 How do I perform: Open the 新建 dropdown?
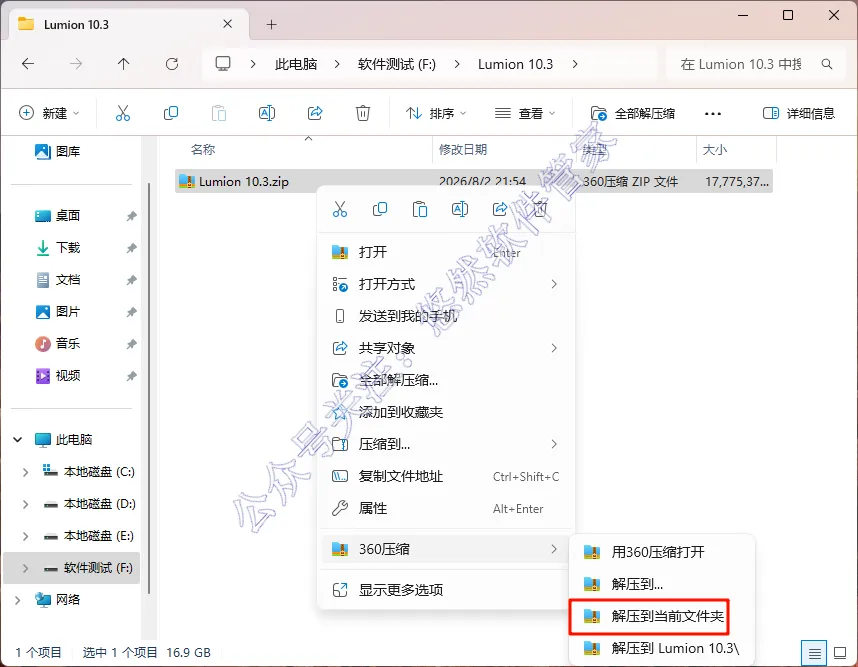click(x=49, y=113)
